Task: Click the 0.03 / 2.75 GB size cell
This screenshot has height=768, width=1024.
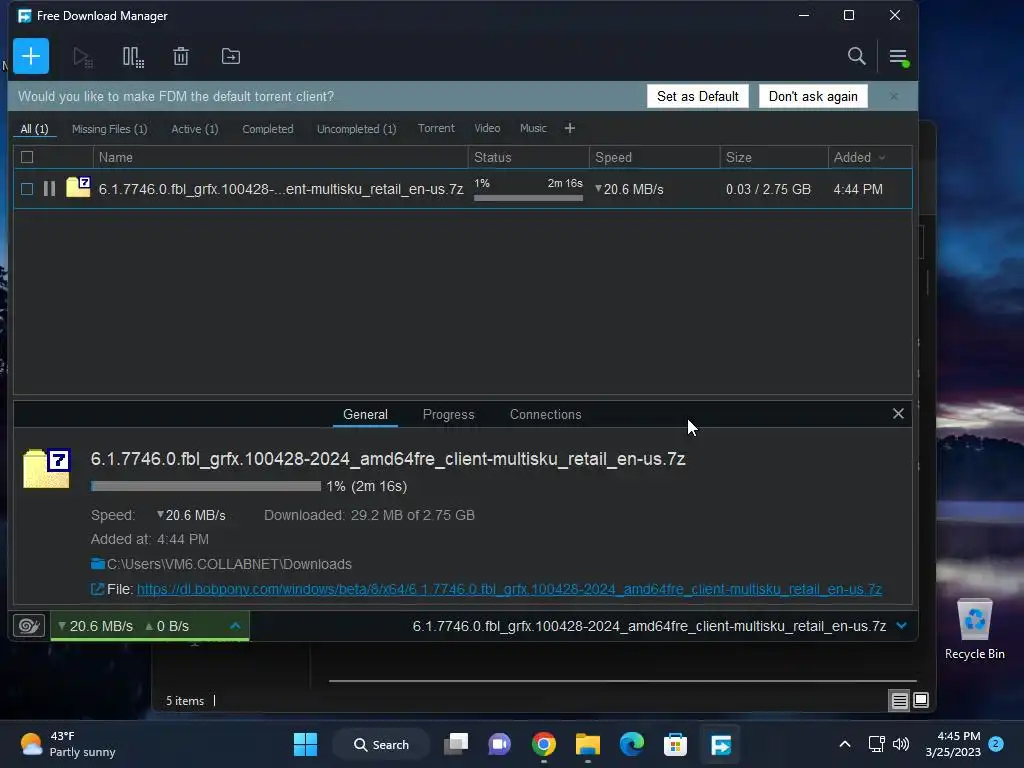Action: [x=768, y=189]
